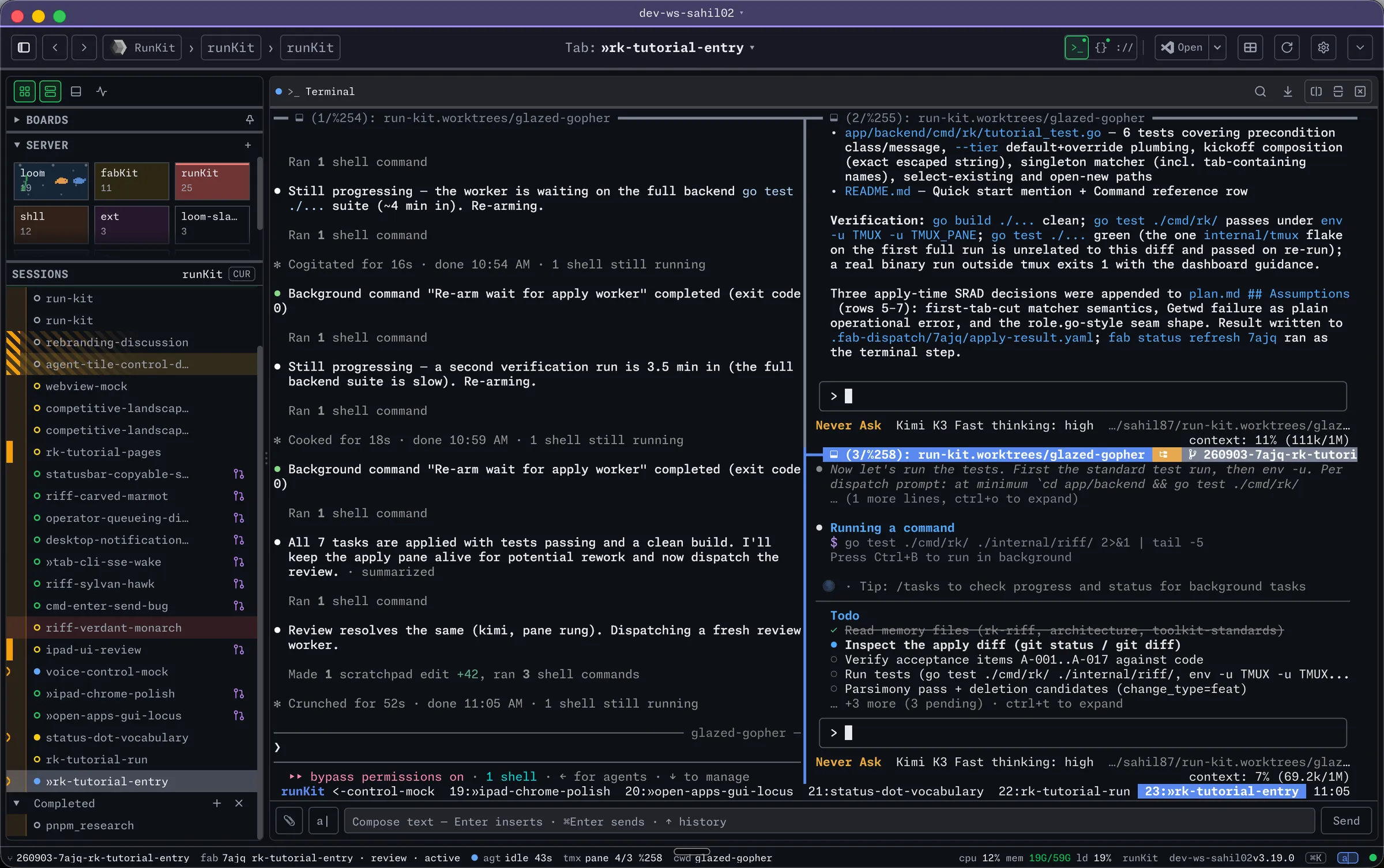The height and width of the screenshot is (868, 1384).
Task: Close the pane with the boxed X icon
Action: pos(1360,91)
